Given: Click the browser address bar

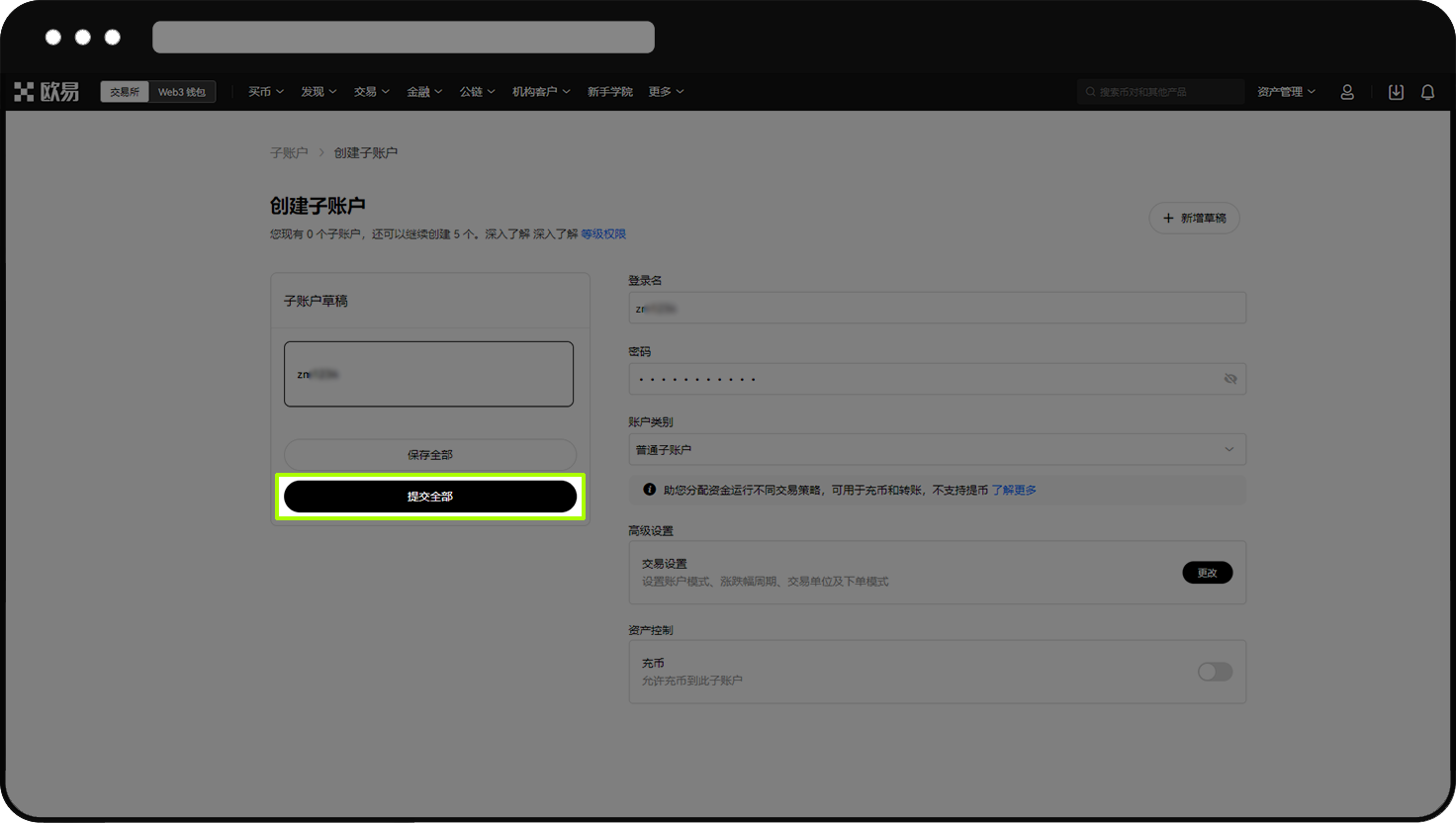Looking at the screenshot, I should coord(404,37).
